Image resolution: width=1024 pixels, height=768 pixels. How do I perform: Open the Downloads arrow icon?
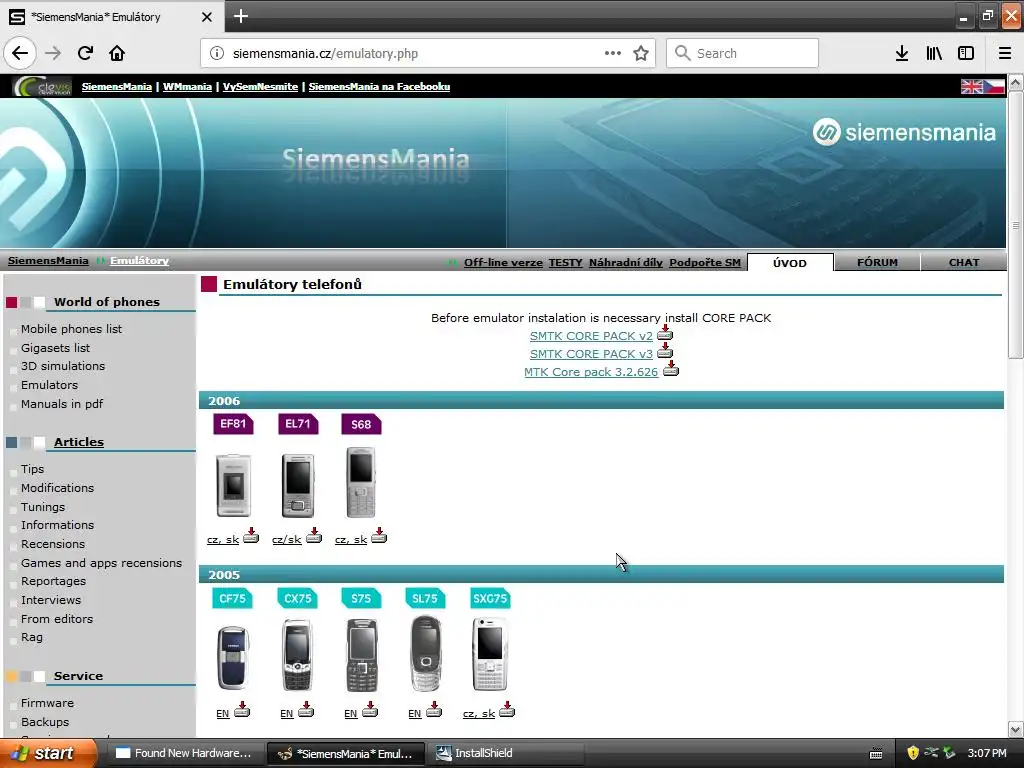(x=902, y=54)
